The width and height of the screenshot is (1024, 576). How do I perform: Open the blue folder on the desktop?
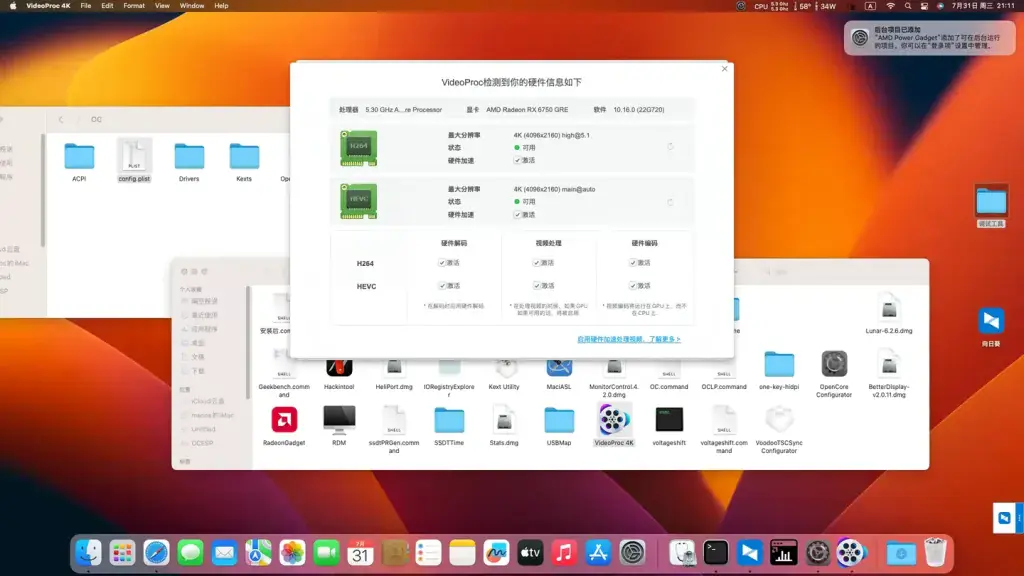click(991, 202)
